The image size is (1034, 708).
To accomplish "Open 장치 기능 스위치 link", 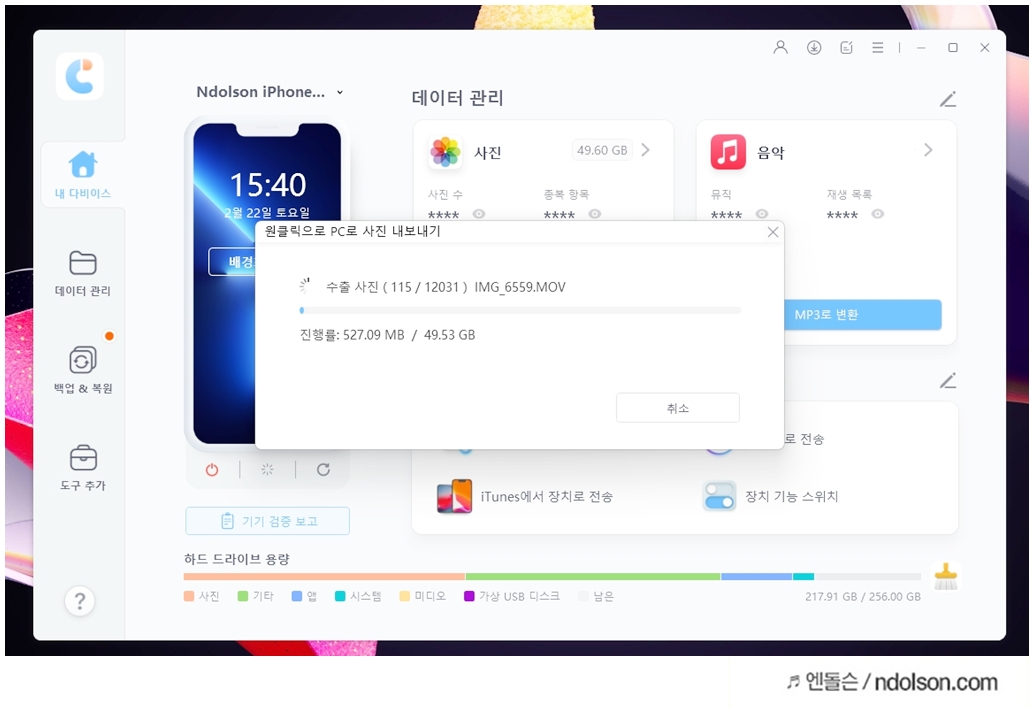I will (791, 496).
